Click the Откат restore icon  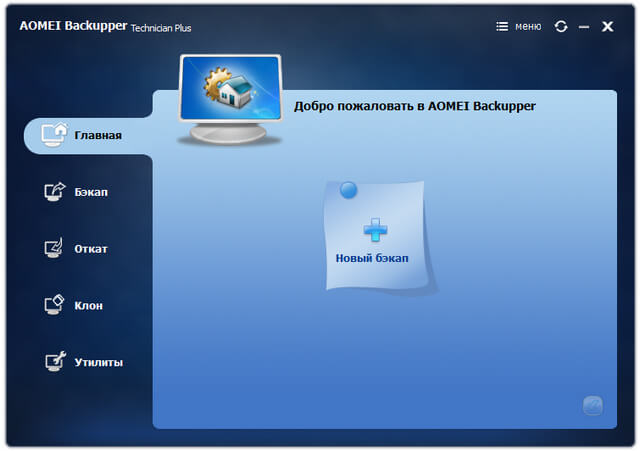[54, 248]
